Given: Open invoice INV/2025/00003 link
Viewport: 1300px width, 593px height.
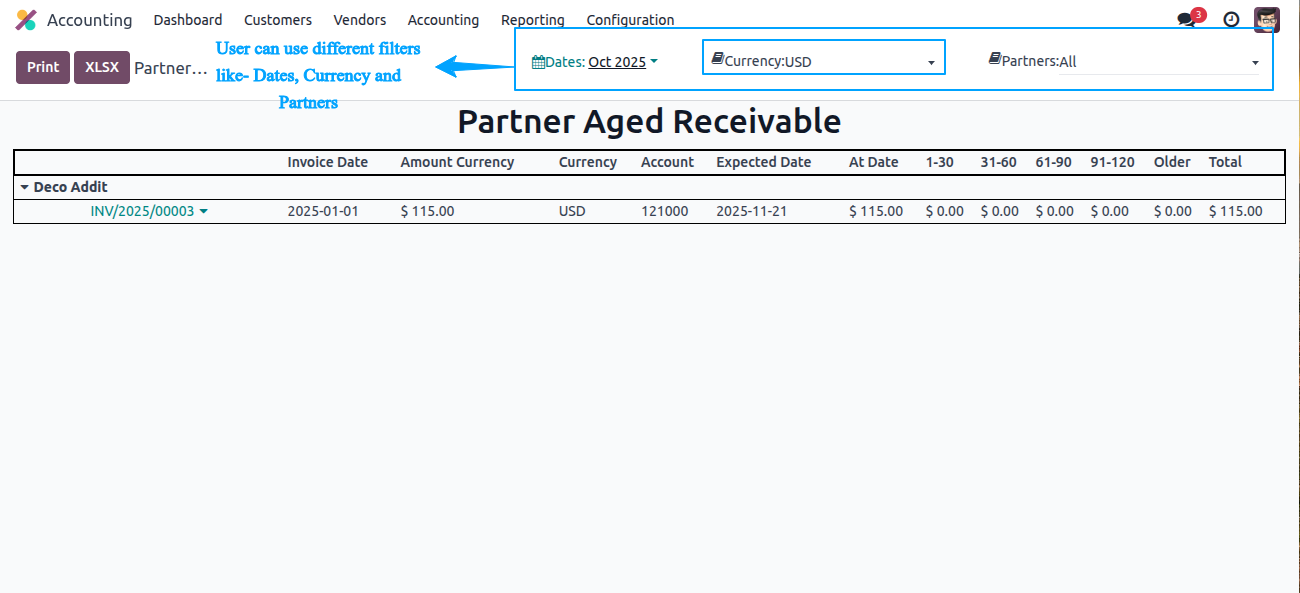Looking at the screenshot, I should pyautogui.click(x=142, y=212).
